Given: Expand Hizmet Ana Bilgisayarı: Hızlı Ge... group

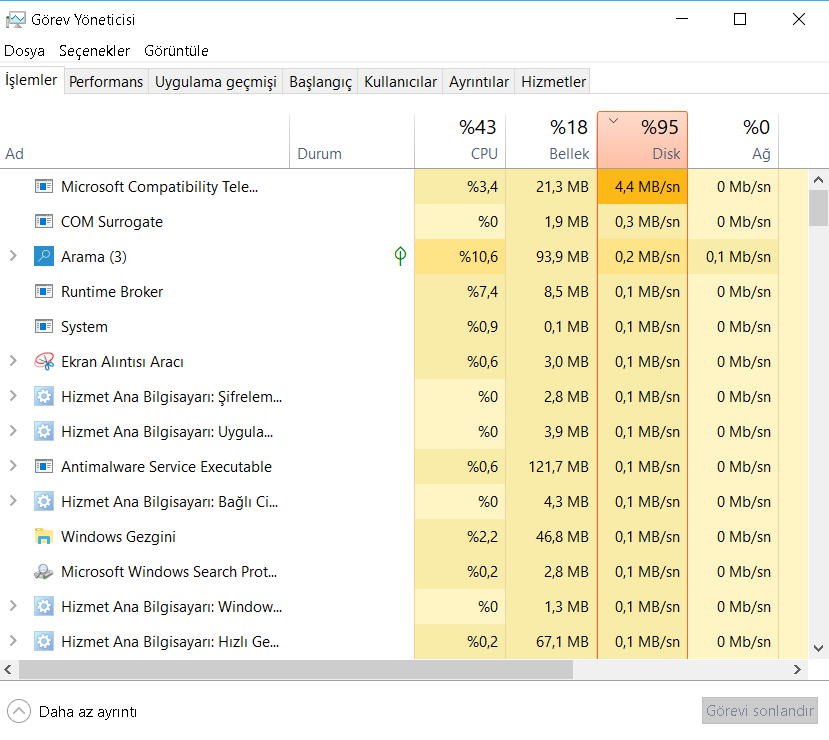Looking at the screenshot, I should pos(13,641).
